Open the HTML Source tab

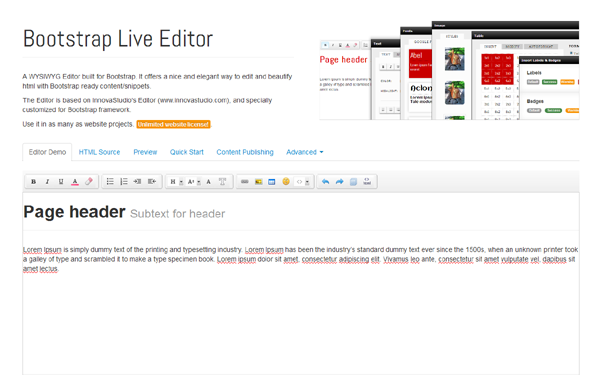click(99, 152)
